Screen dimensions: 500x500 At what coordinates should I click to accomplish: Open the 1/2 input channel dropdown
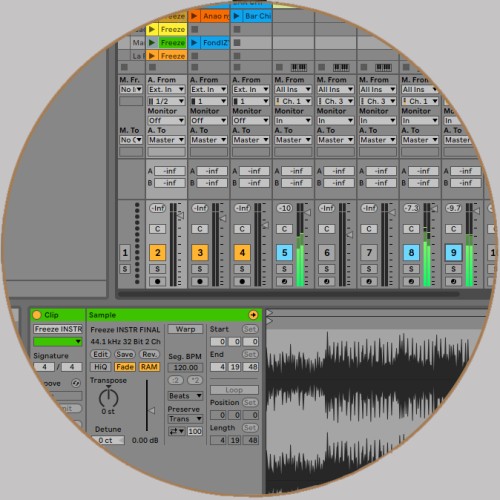pyautogui.click(x=166, y=101)
